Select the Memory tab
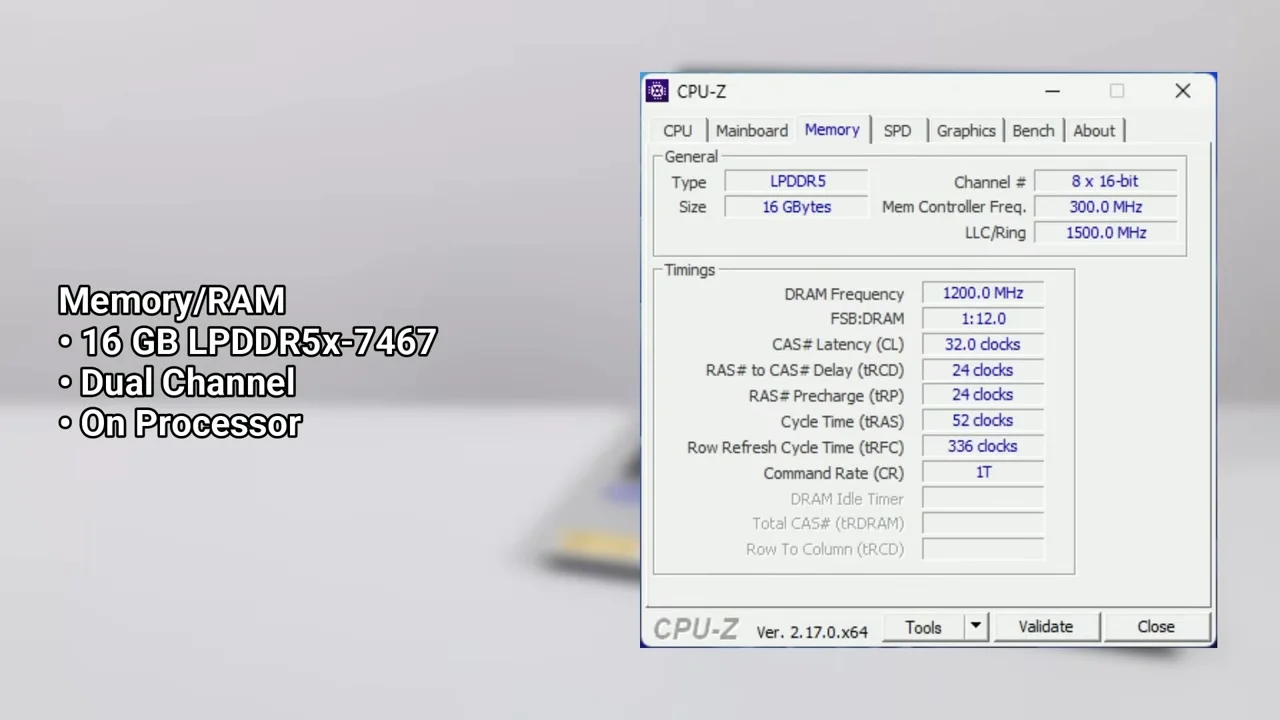 [832, 130]
